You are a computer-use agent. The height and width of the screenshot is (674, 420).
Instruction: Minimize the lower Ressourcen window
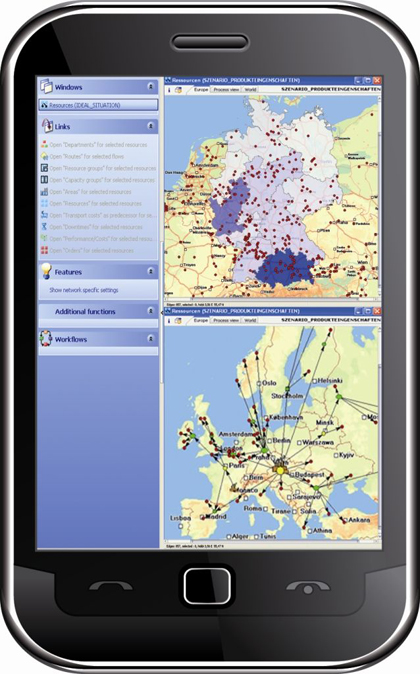[x=358, y=311]
